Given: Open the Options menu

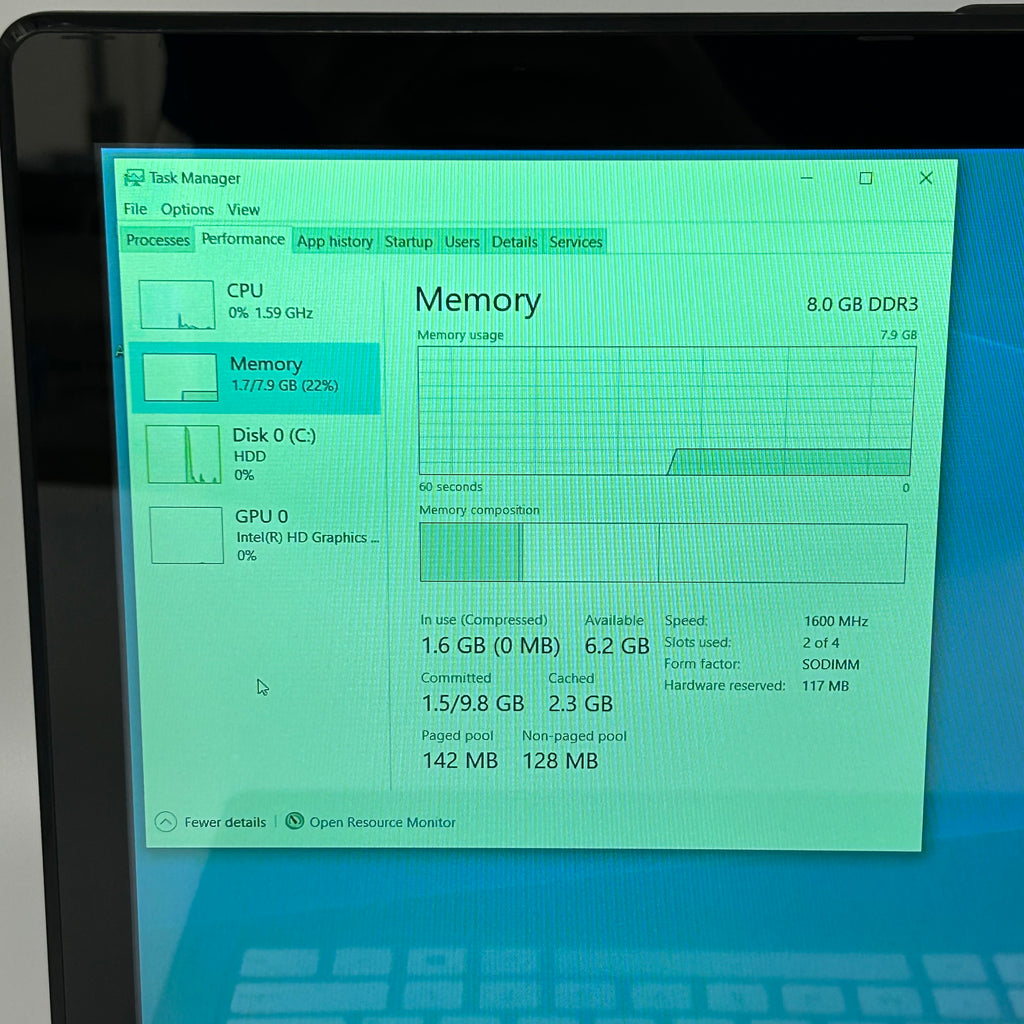Looking at the screenshot, I should click(x=187, y=210).
